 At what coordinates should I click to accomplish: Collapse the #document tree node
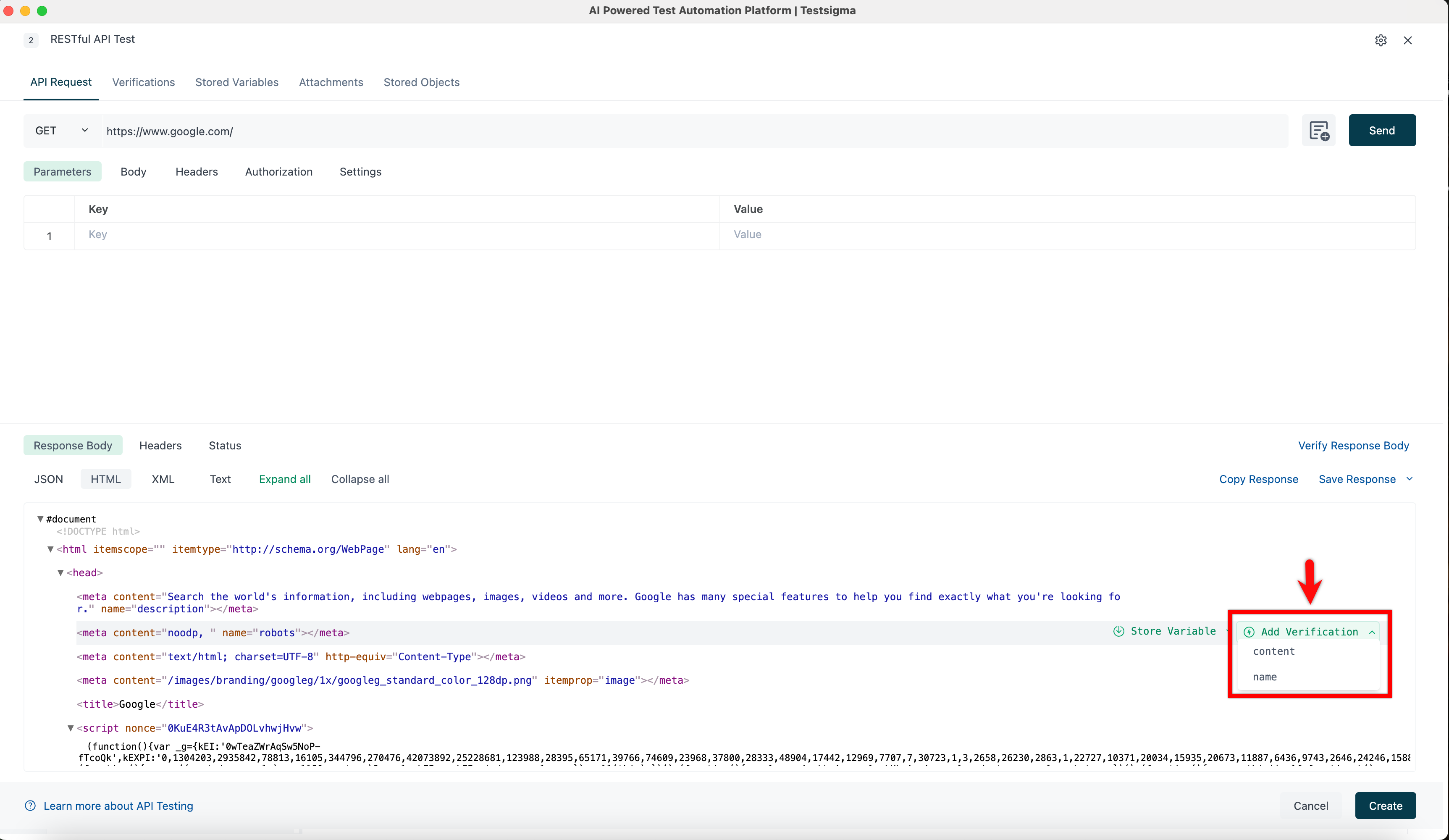point(40,519)
